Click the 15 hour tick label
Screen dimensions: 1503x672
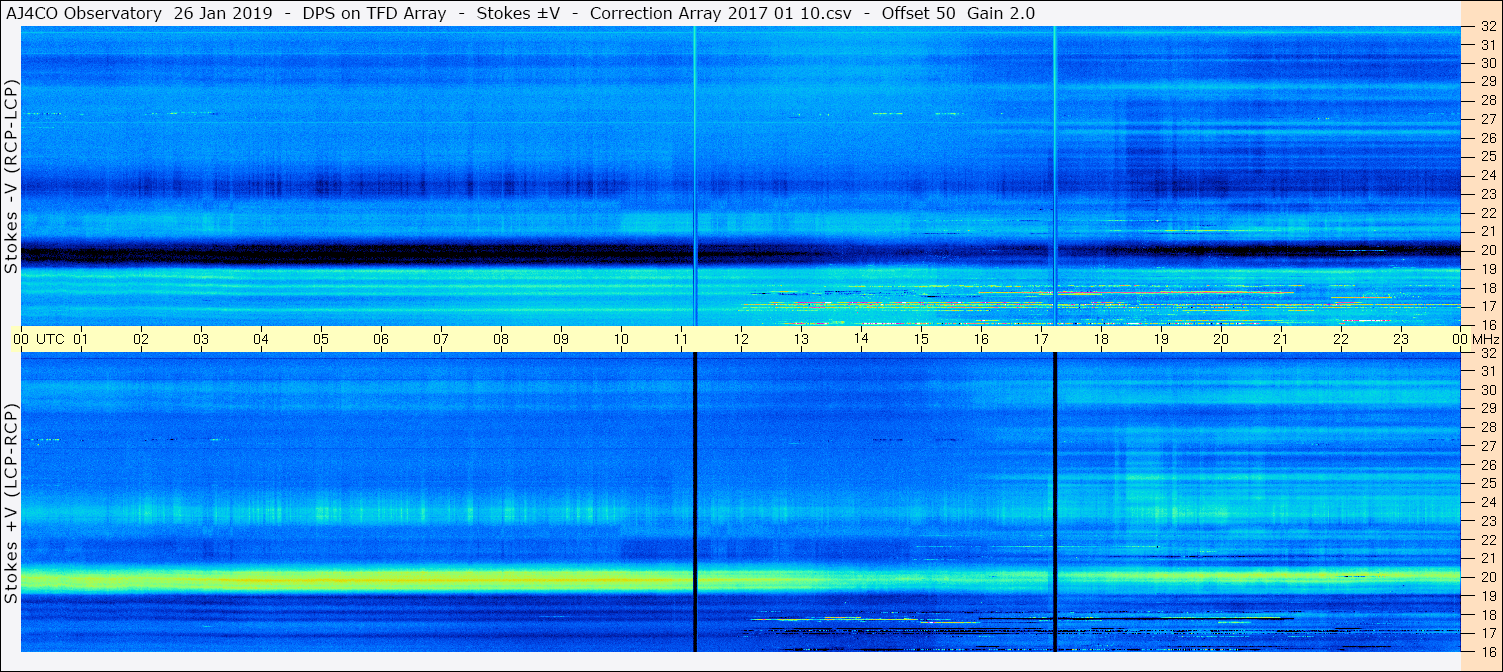pos(921,339)
